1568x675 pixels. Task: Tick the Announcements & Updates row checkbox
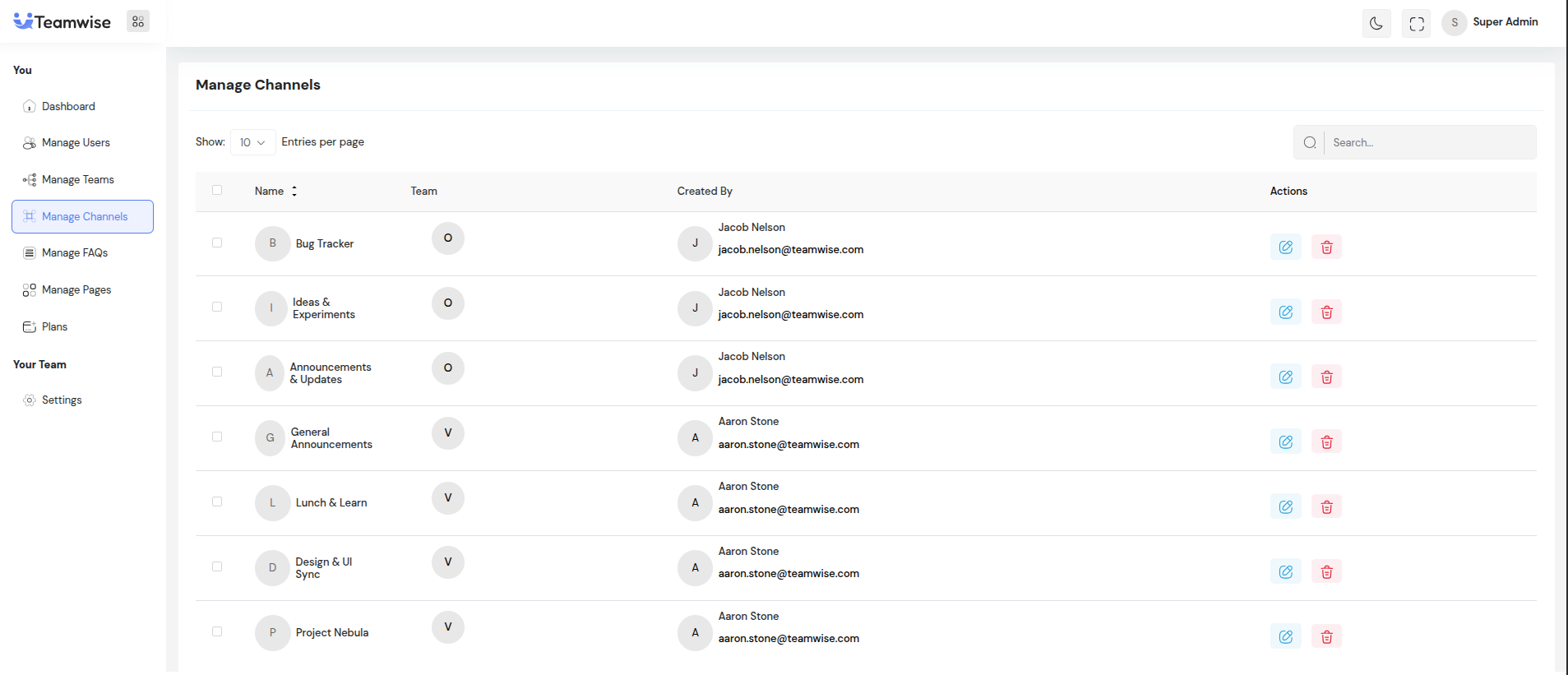[217, 372]
